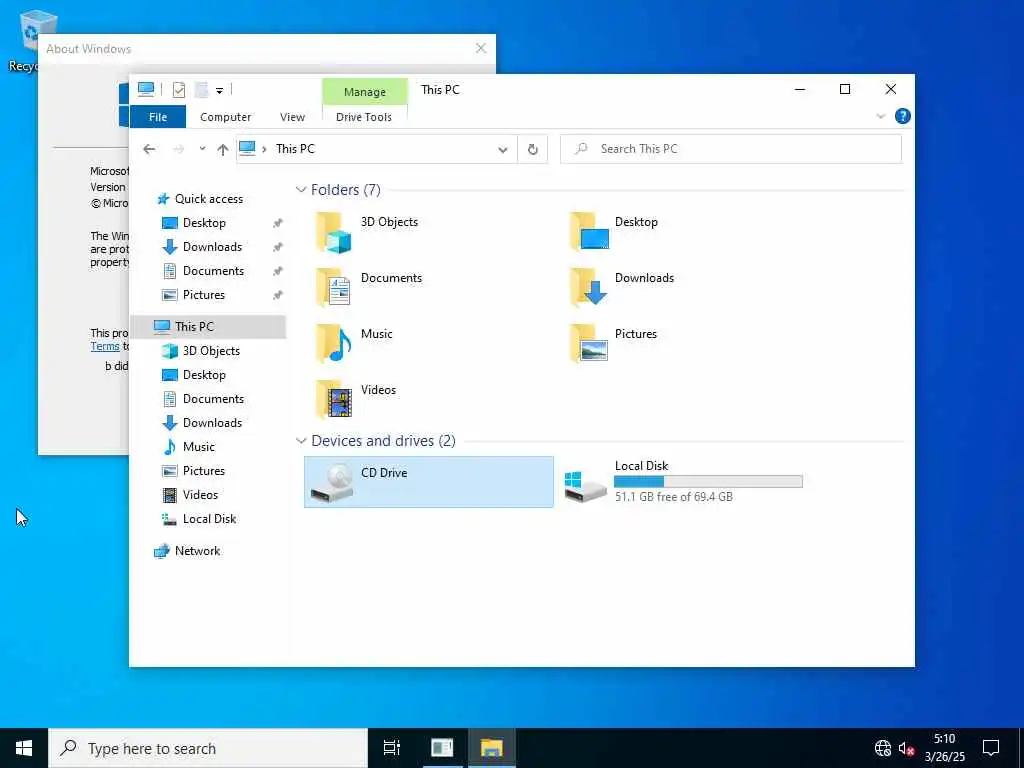Collapse the Devices and drives group

click(301, 441)
